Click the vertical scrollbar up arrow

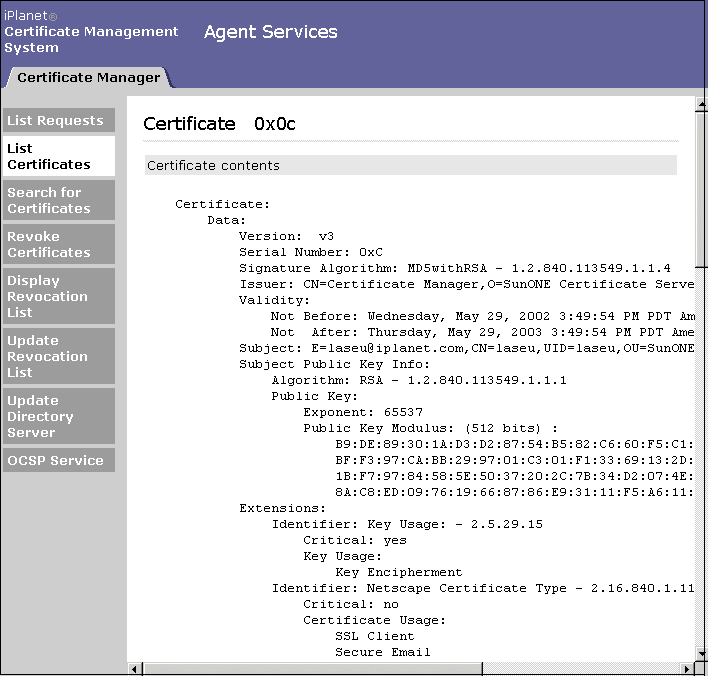[x=701, y=104]
